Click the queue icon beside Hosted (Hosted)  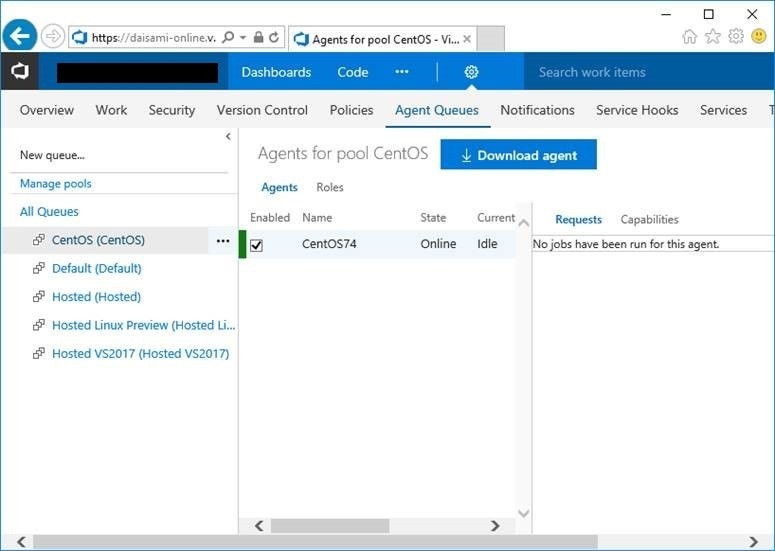(x=39, y=297)
